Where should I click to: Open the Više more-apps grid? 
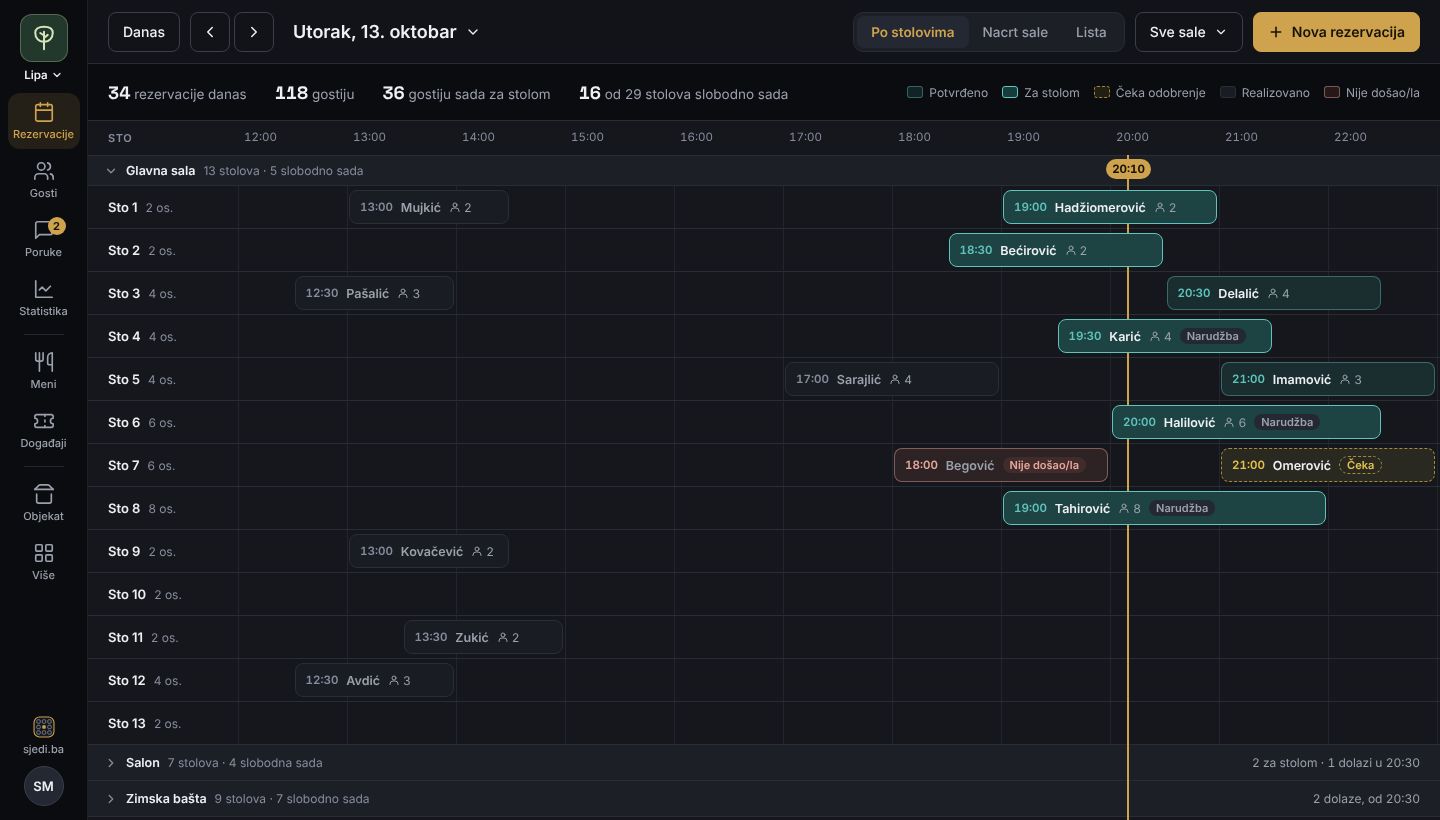(x=43, y=562)
